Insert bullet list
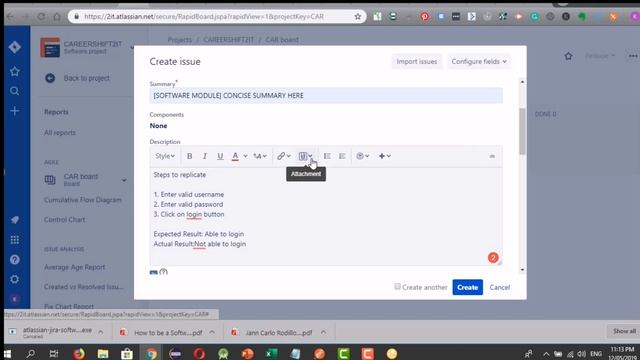The image size is (640, 360). tap(327, 156)
